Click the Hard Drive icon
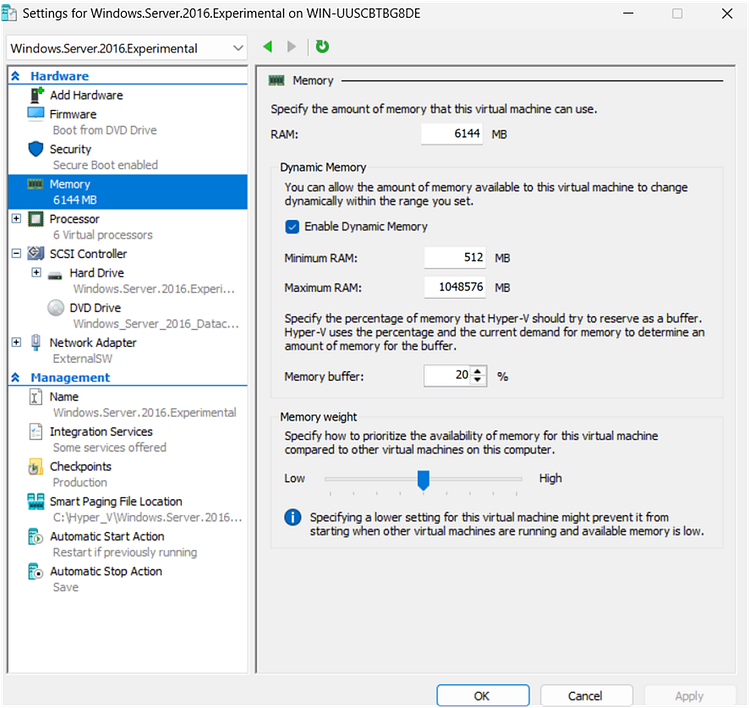Viewport: 750px width, 708px height. pos(55,275)
